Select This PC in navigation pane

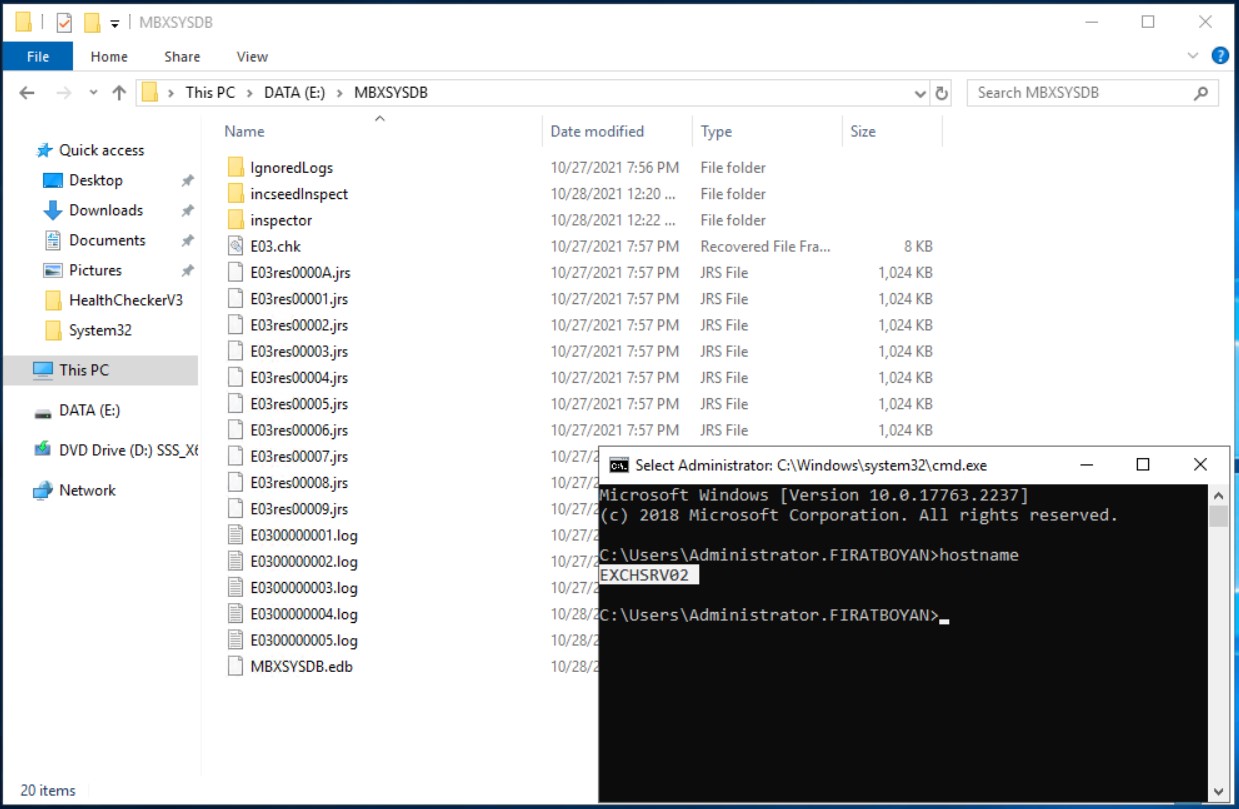point(84,370)
